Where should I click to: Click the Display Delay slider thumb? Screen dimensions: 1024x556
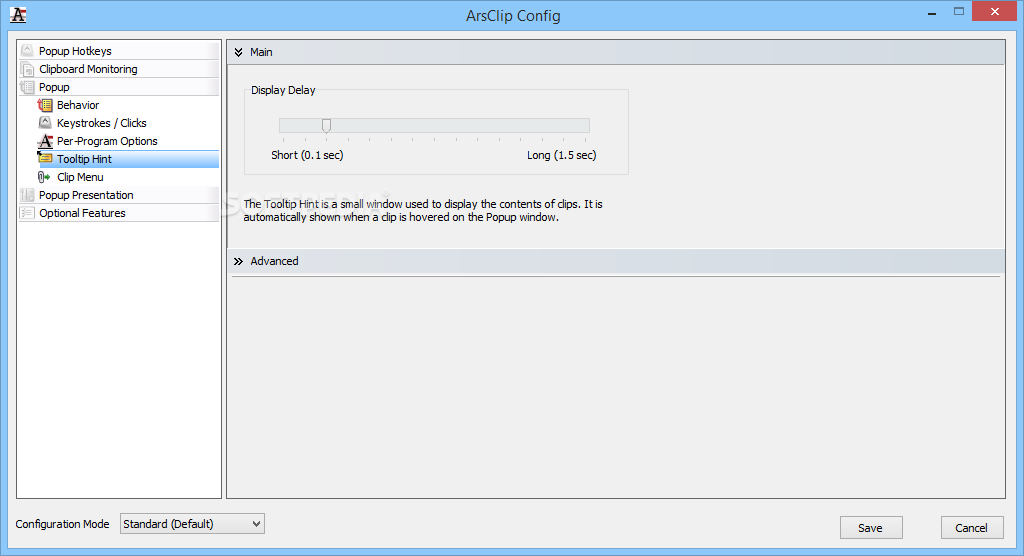[327, 125]
